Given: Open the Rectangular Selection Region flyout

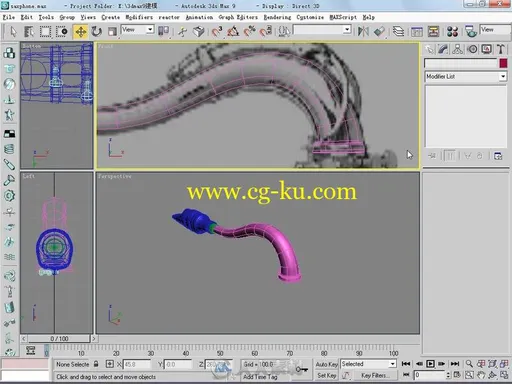Looking at the screenshot, I should pos(45,32).
